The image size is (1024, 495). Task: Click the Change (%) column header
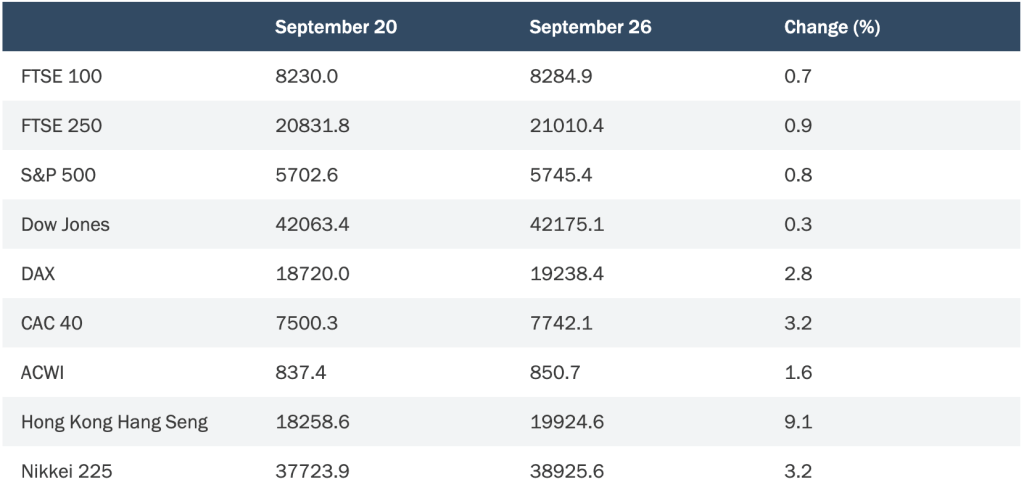(832, 27)
